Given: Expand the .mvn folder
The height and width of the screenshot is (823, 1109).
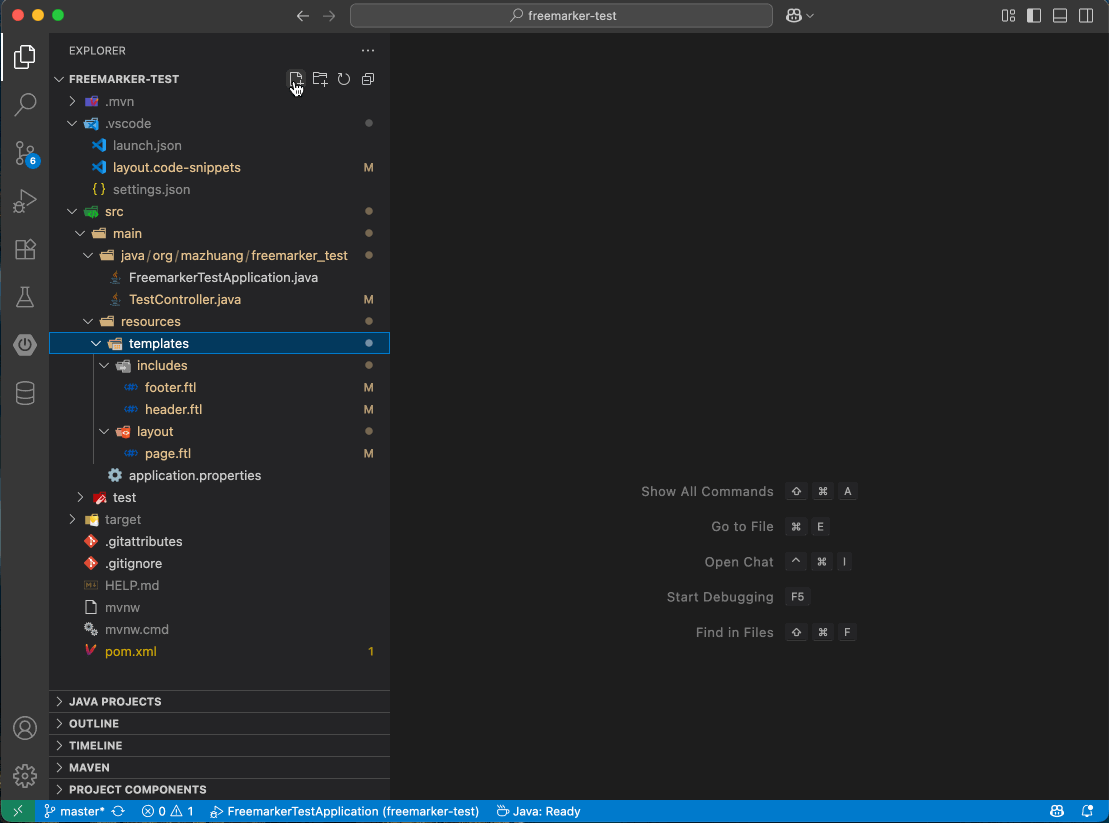Looking at the screenshot, I should pos(119,101).
